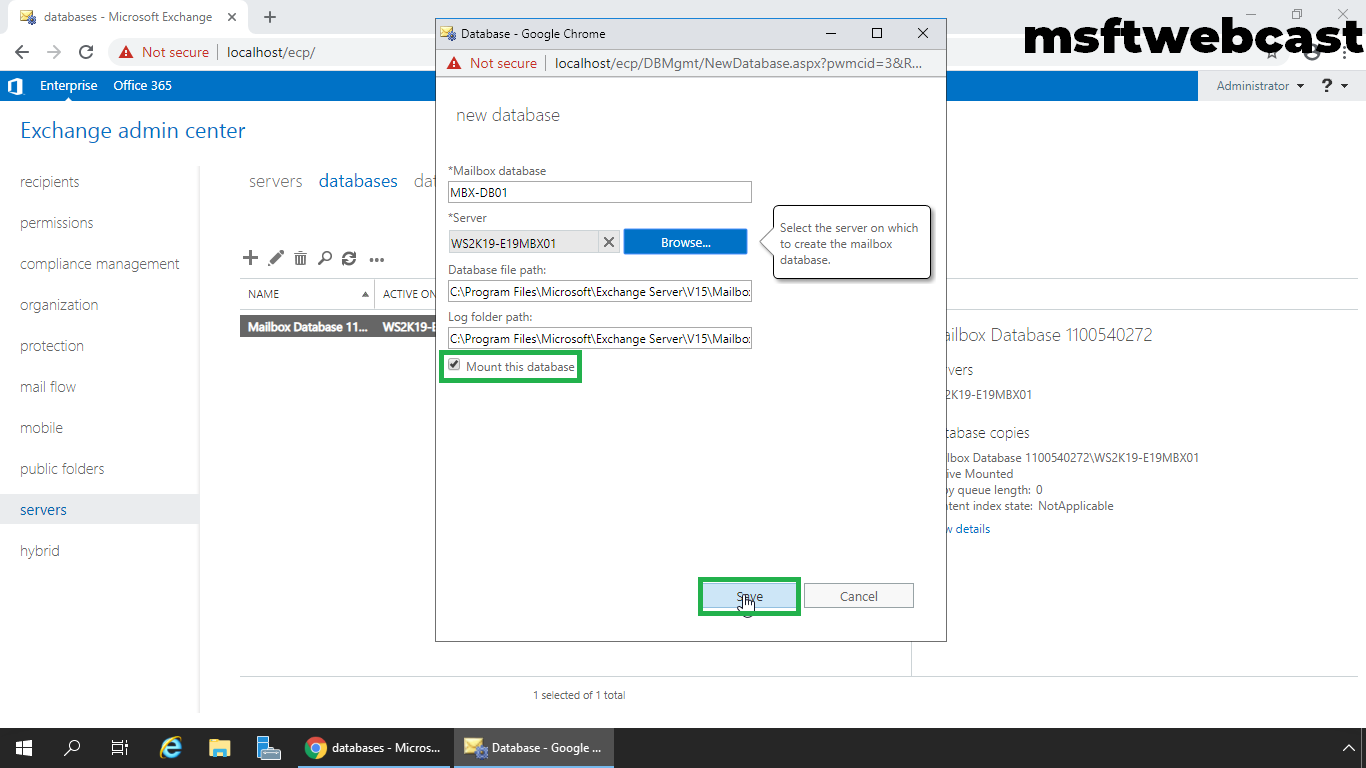Select mail flow in left navigation

tap(48, 387)
